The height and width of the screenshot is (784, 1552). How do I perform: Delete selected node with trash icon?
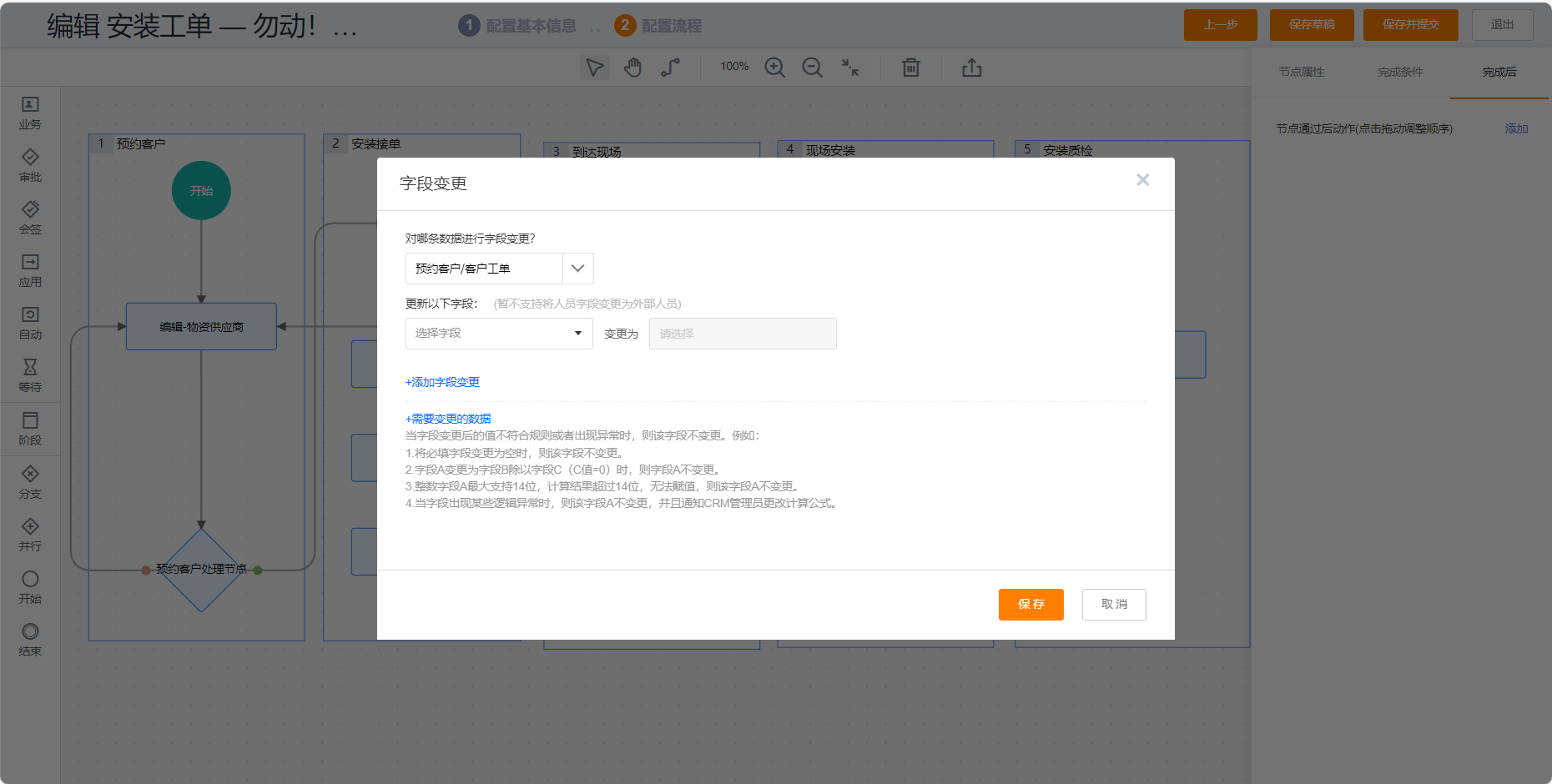tap(911, 68)
